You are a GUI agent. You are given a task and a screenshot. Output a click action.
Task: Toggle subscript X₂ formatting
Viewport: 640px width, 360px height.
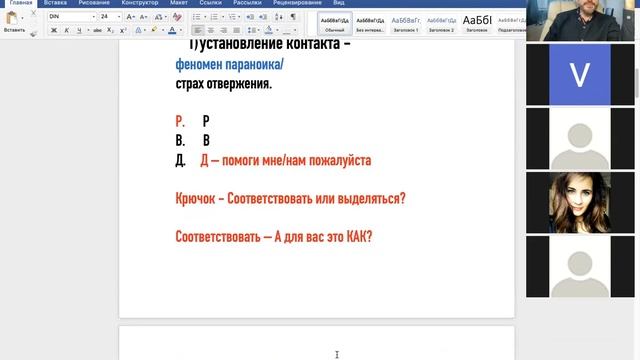110,30
